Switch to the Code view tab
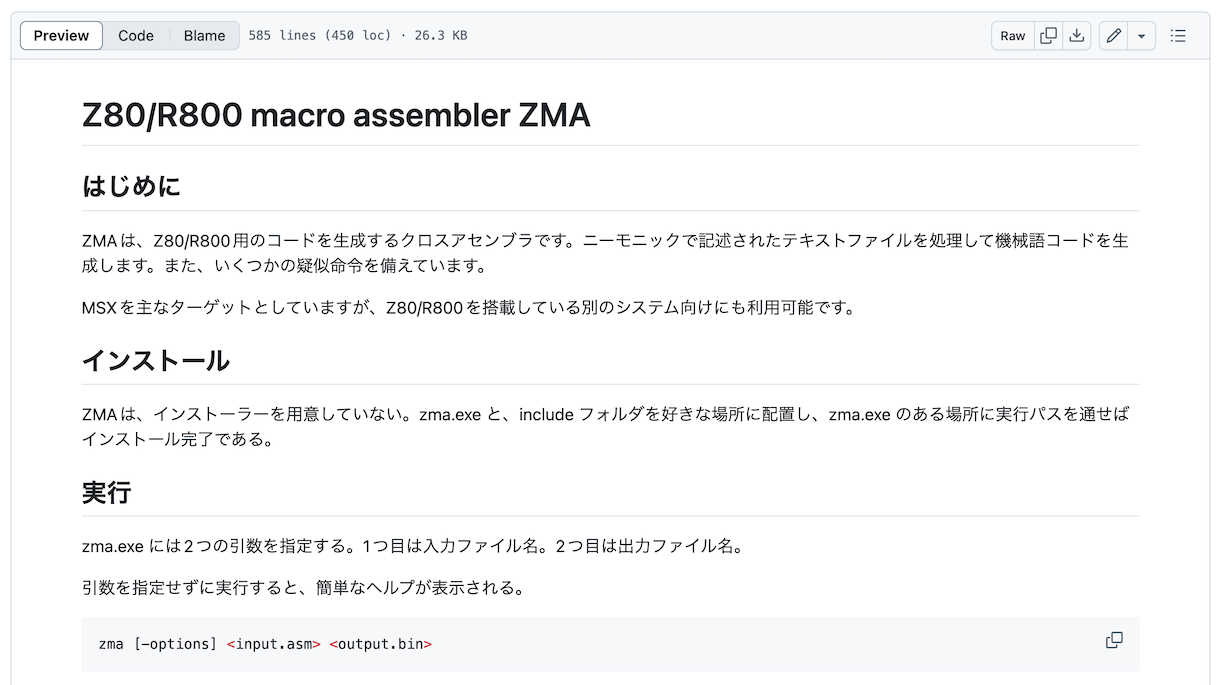1220x685 pixels. [x=136, y=36]
